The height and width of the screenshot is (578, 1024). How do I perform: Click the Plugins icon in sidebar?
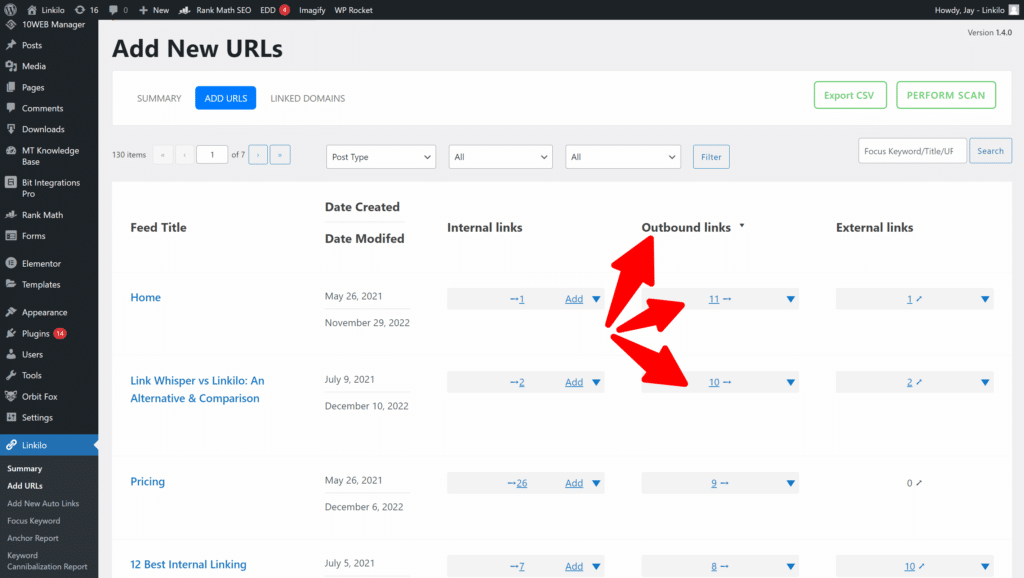tap(11, 333)
